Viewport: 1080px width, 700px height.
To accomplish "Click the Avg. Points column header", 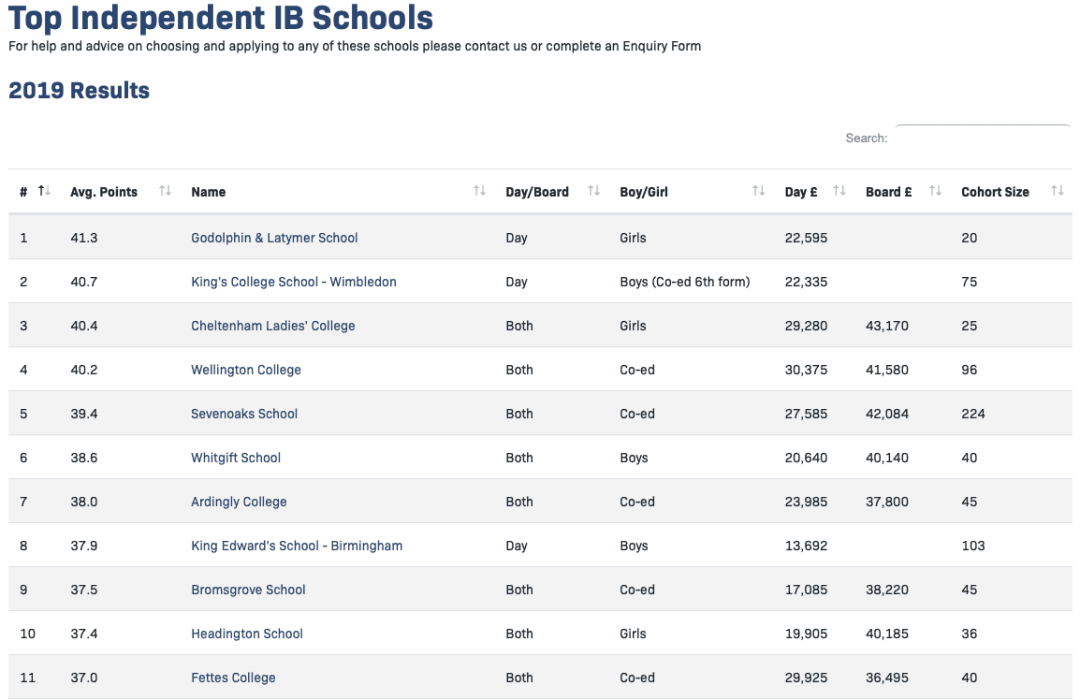I will tap(104, 192).
